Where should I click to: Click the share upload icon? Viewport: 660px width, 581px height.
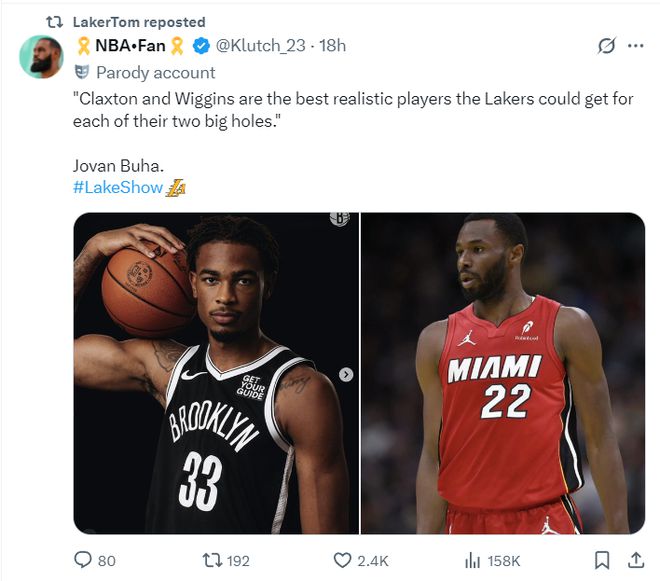(634, 560)
